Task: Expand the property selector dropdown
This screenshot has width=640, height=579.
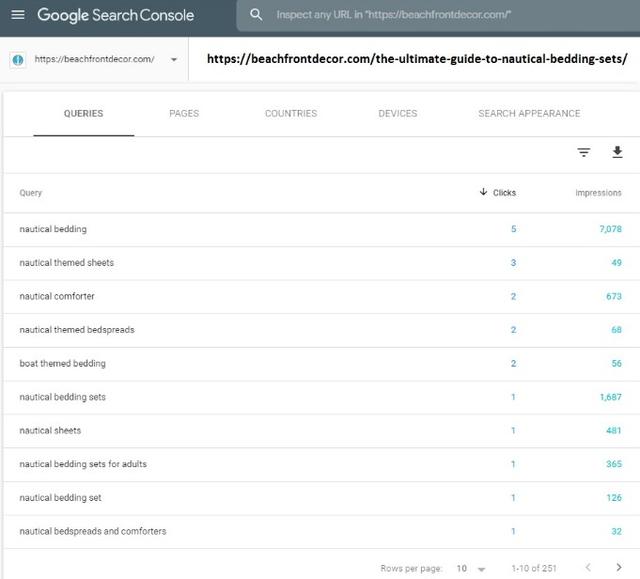Action: [x=174, y=60]
